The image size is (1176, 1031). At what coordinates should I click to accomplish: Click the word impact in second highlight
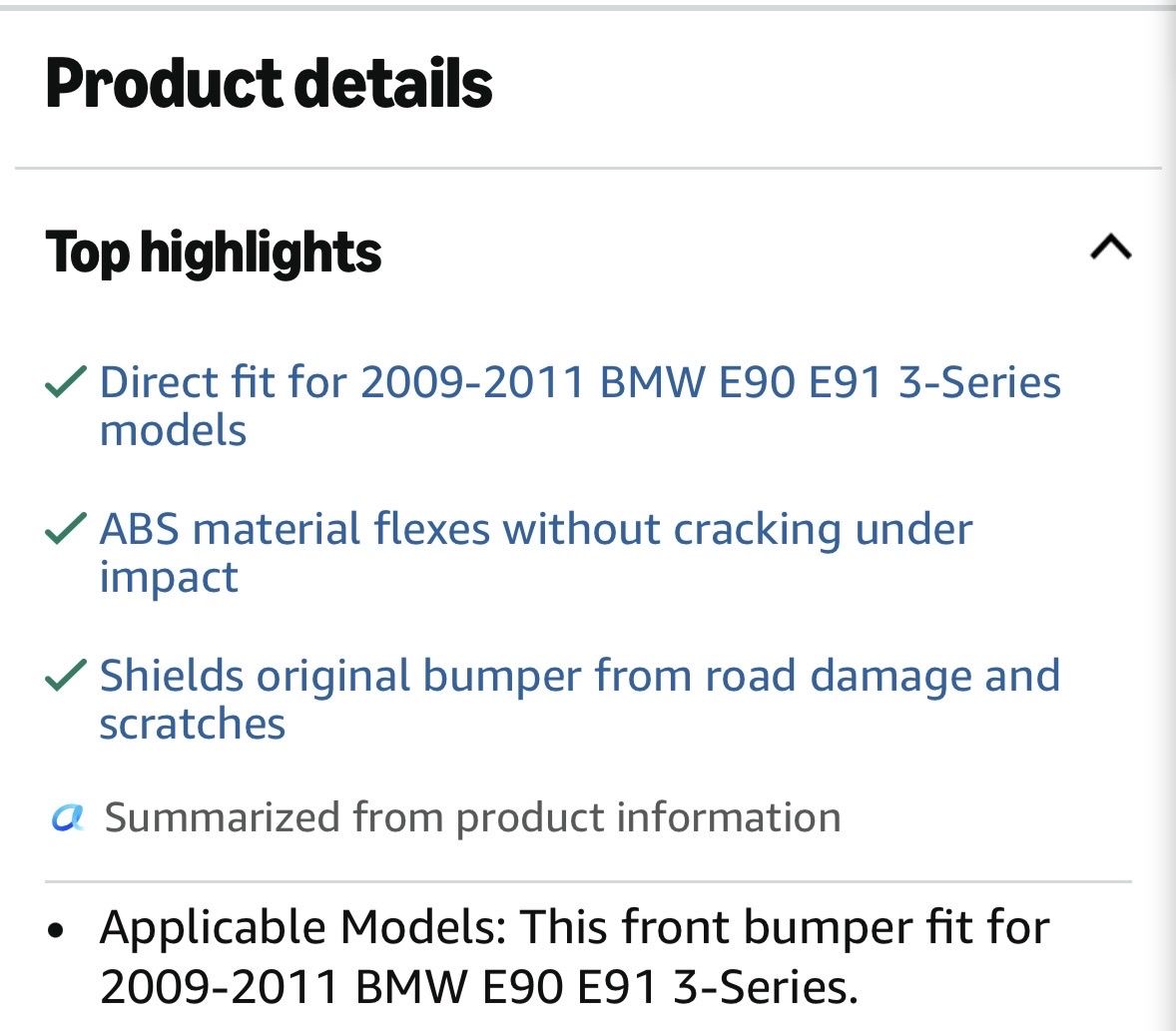(169, 578)
